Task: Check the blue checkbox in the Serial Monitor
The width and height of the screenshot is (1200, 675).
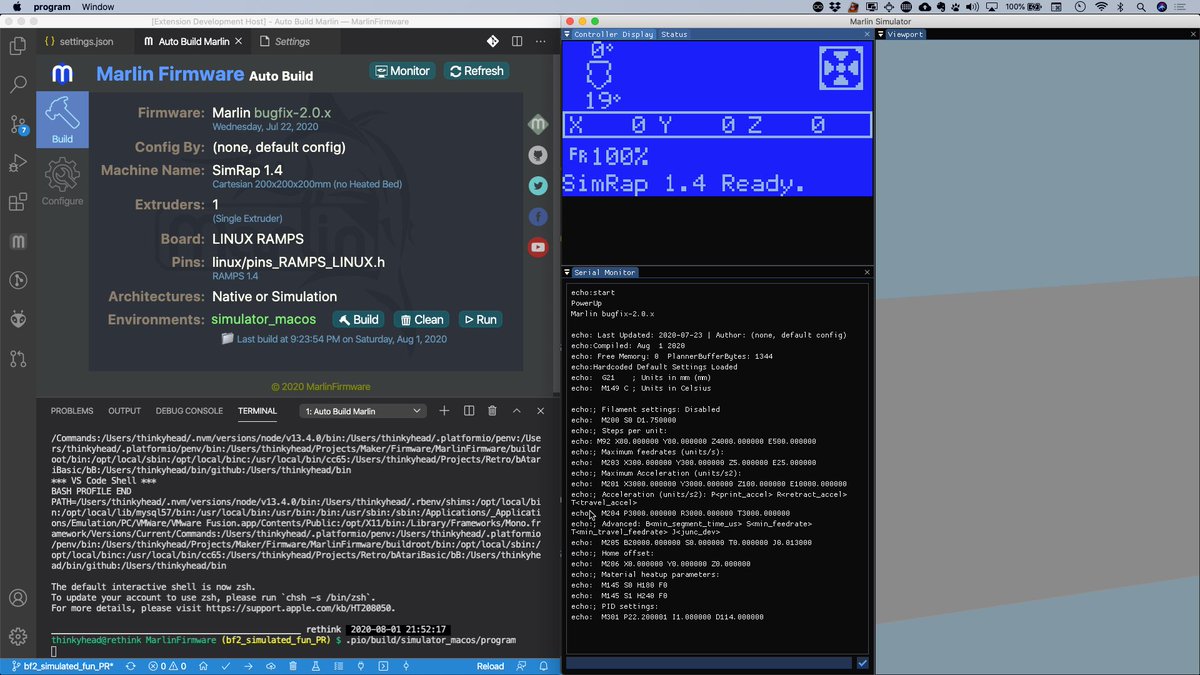Action: (862, 662)
